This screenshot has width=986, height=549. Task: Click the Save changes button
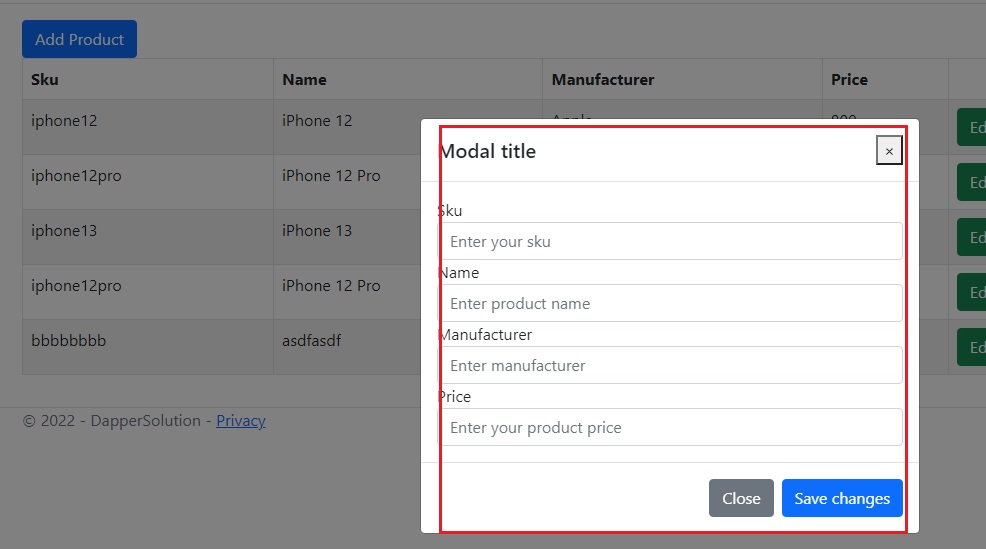coord(842,498)
